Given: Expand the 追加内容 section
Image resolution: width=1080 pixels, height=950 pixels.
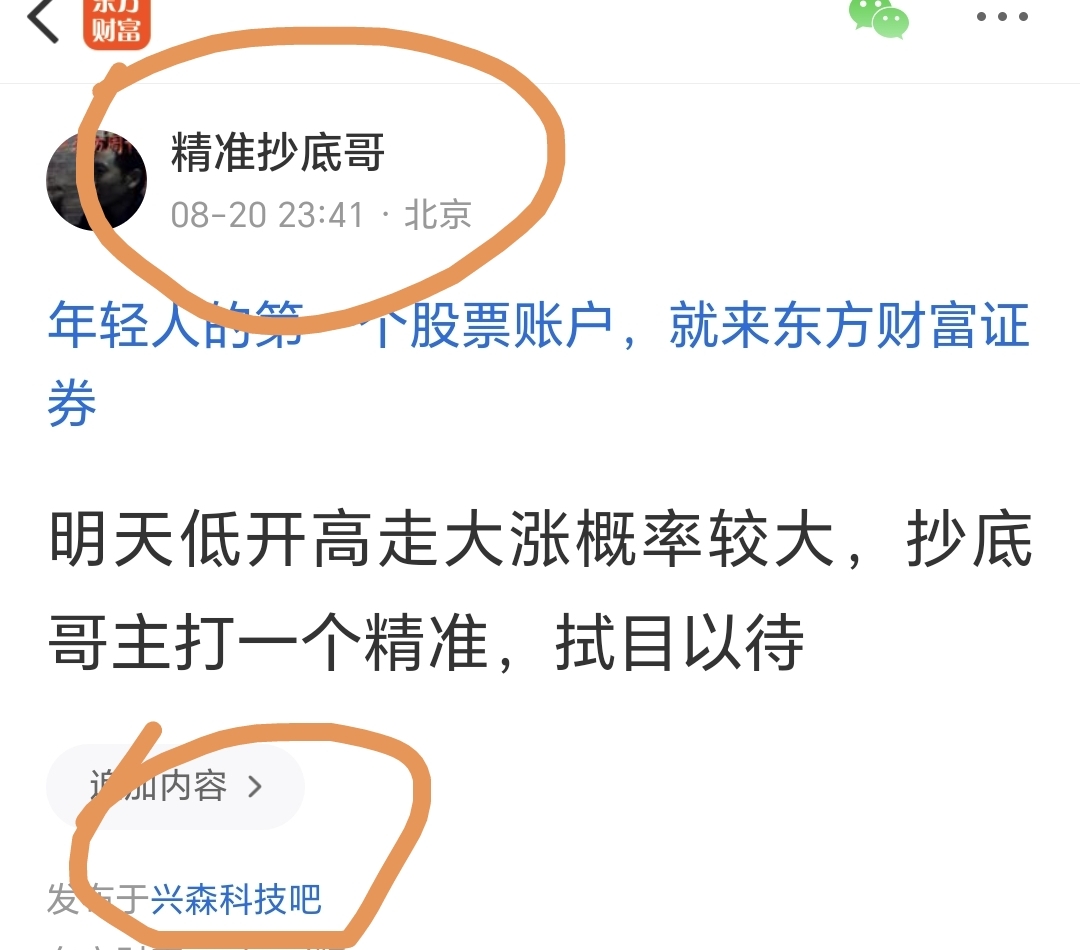Looking at the screenshot, I should click(x=175, y=786).
